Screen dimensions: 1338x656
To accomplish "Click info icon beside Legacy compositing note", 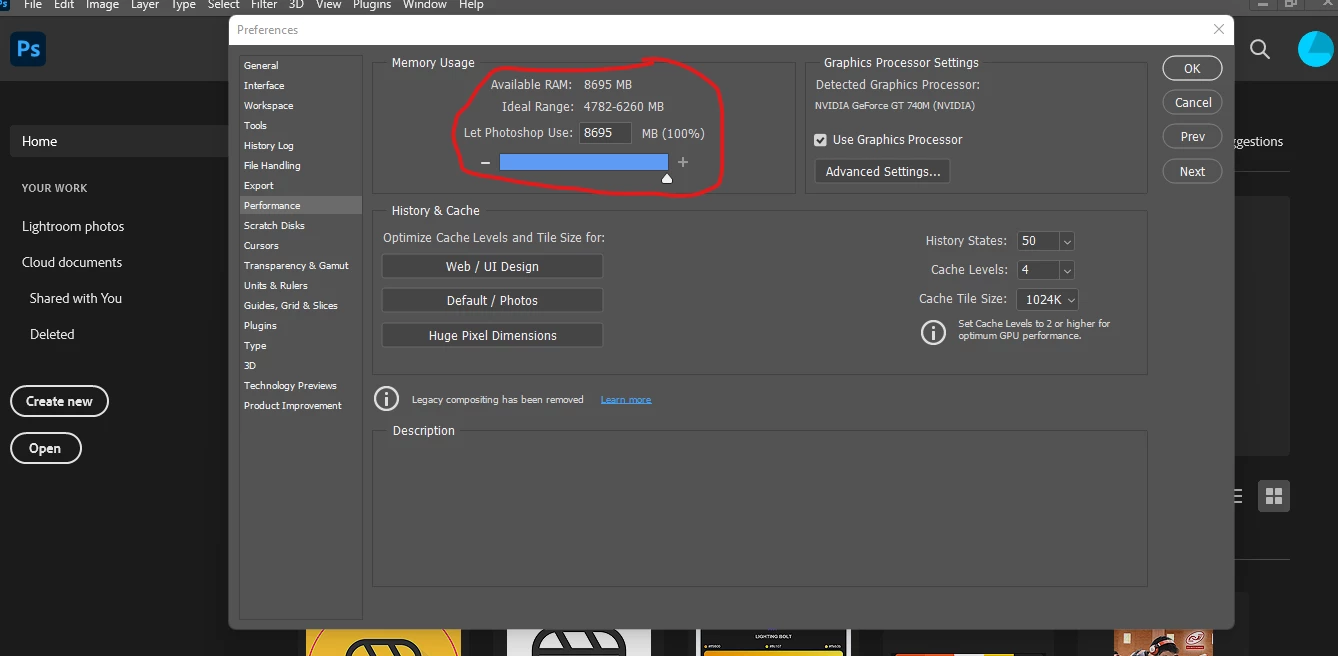I will pyautogui.click(x=386, y=399).
